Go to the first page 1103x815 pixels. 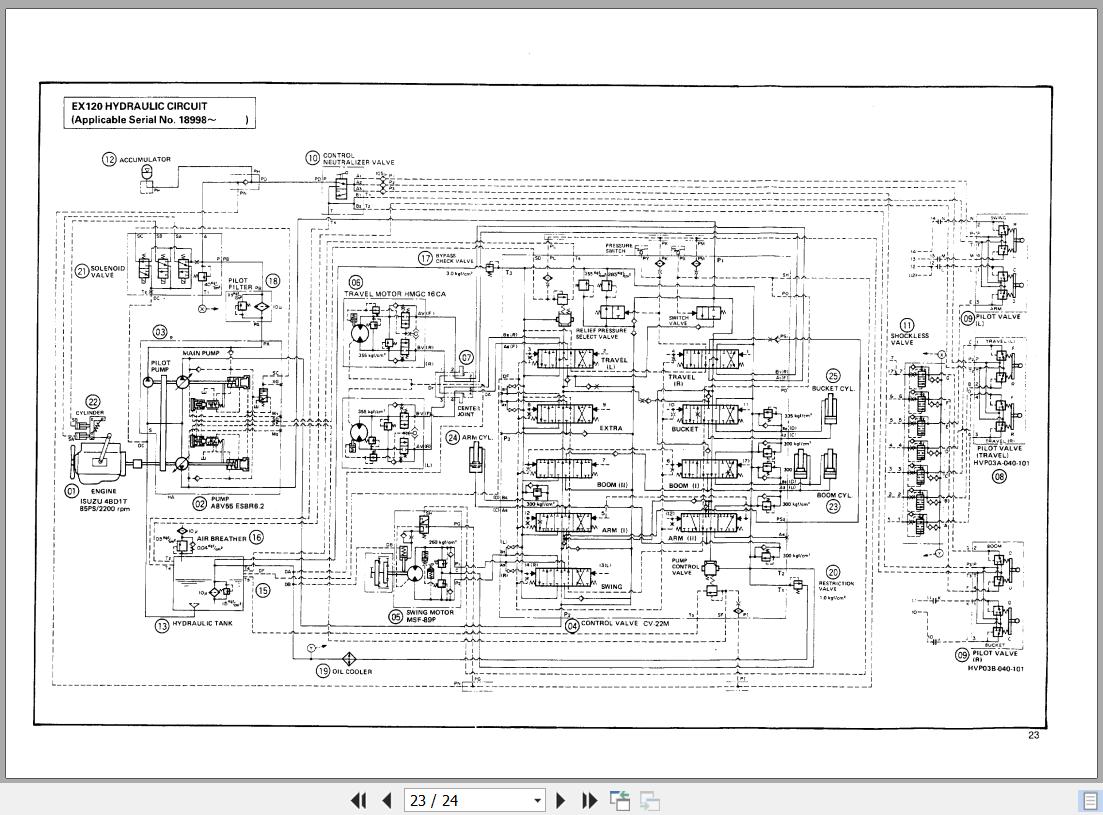pyautogui.click(x=358, y=800)
